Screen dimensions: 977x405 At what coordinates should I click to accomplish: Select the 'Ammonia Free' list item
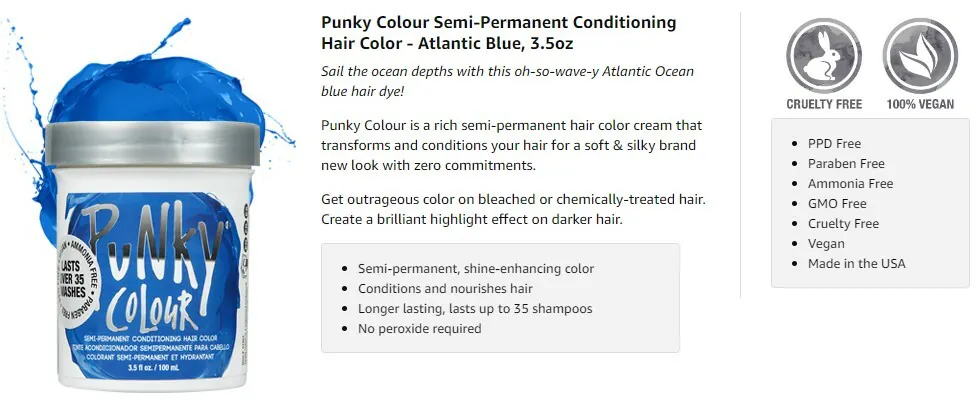[x=851, y=183]
